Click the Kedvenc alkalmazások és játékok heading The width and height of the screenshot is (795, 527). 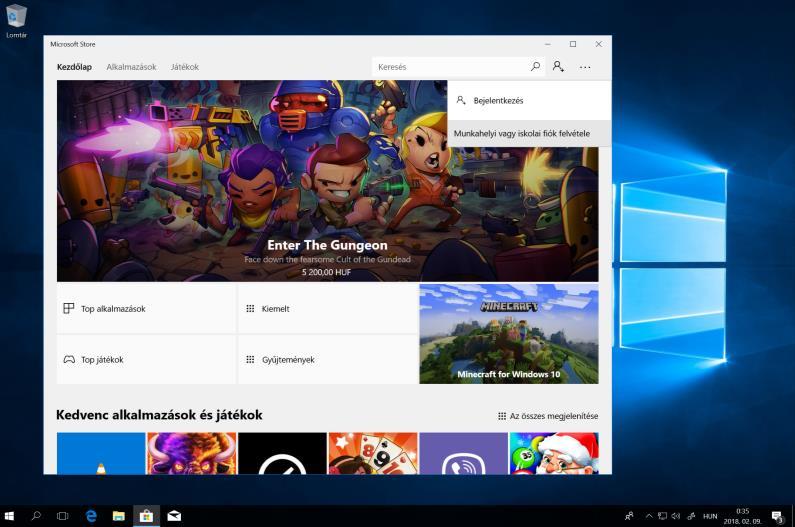point(159,415)
